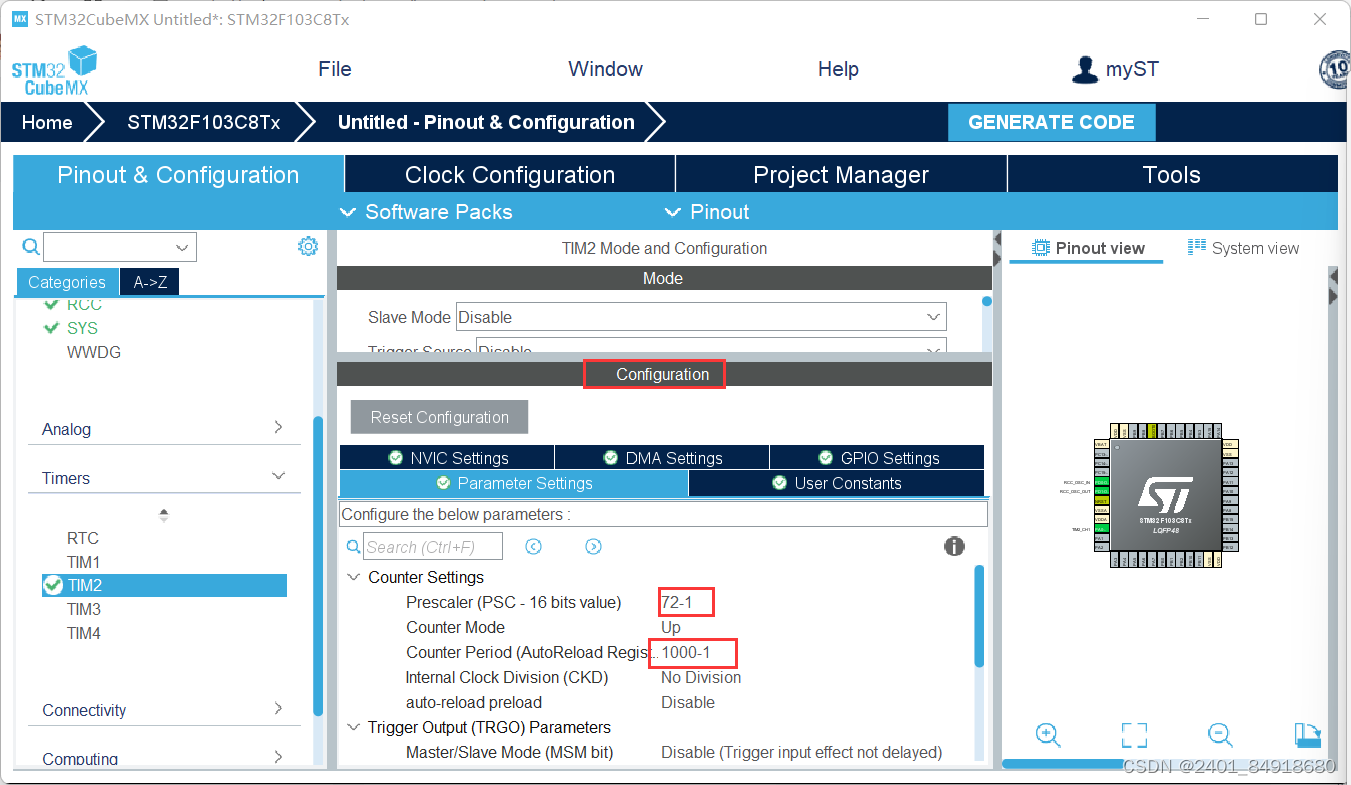Show parameter info icon
This screenshot has width=1351, height=785.
954,546
